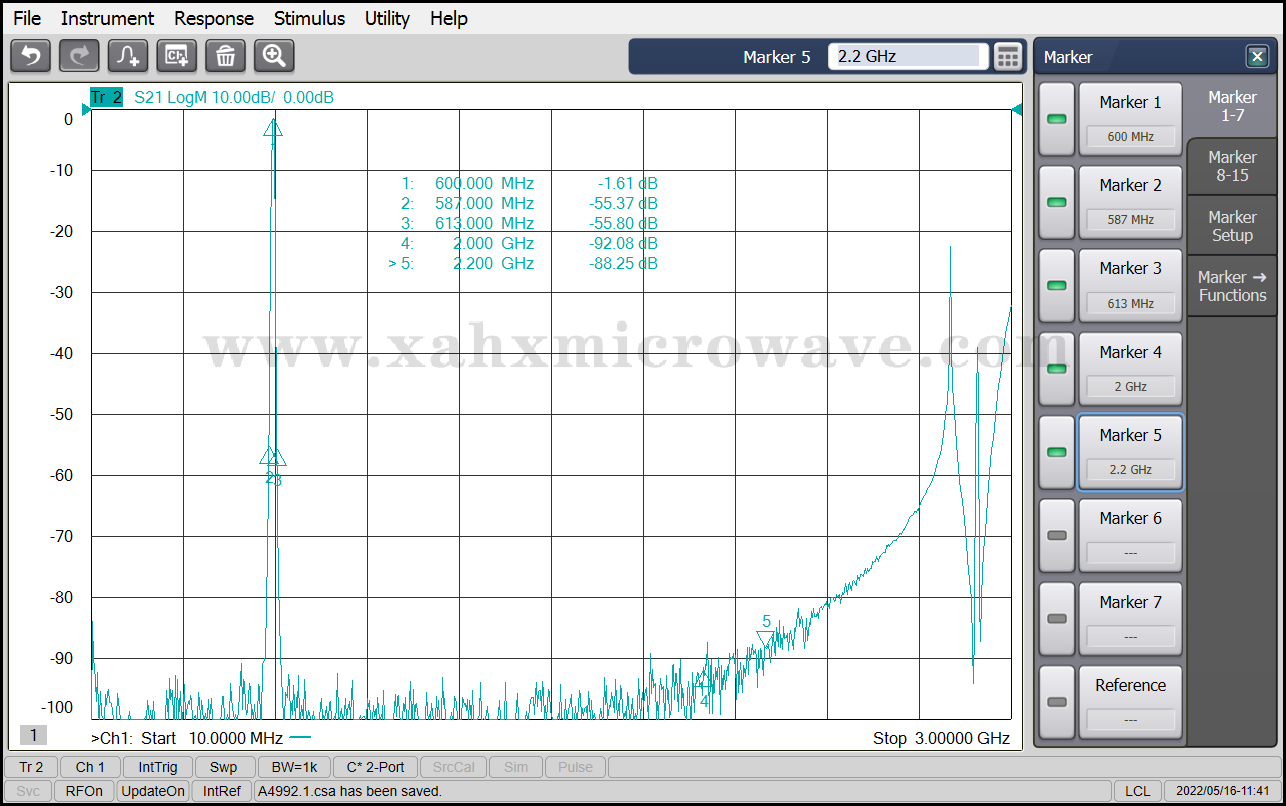1286x806 pixels.
Task: Click marker 4 readout -92.08 dB
Action: pos(624,243)
